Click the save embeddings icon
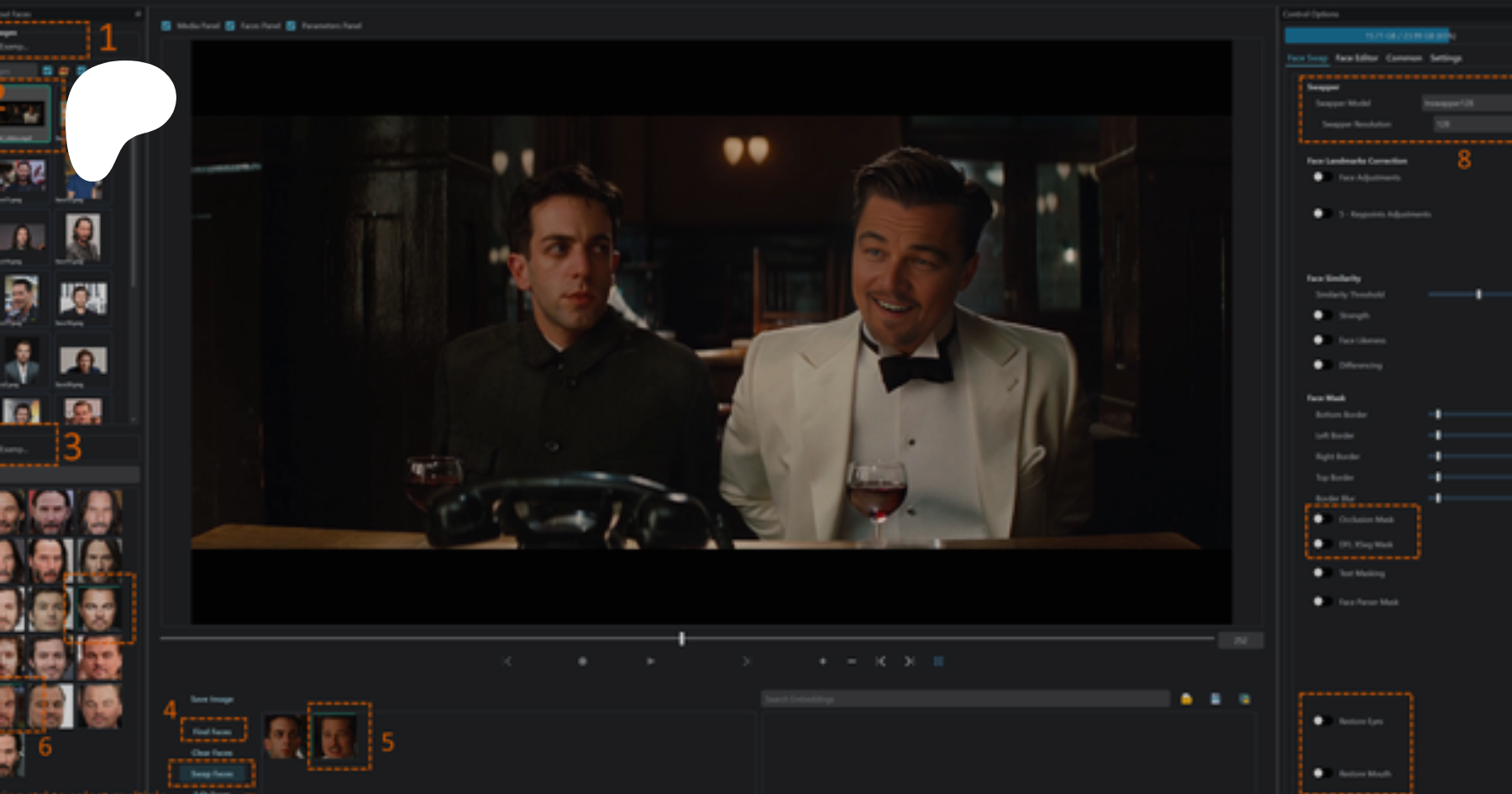Viewport: 1512px width, 794px height. [1215, 699]
